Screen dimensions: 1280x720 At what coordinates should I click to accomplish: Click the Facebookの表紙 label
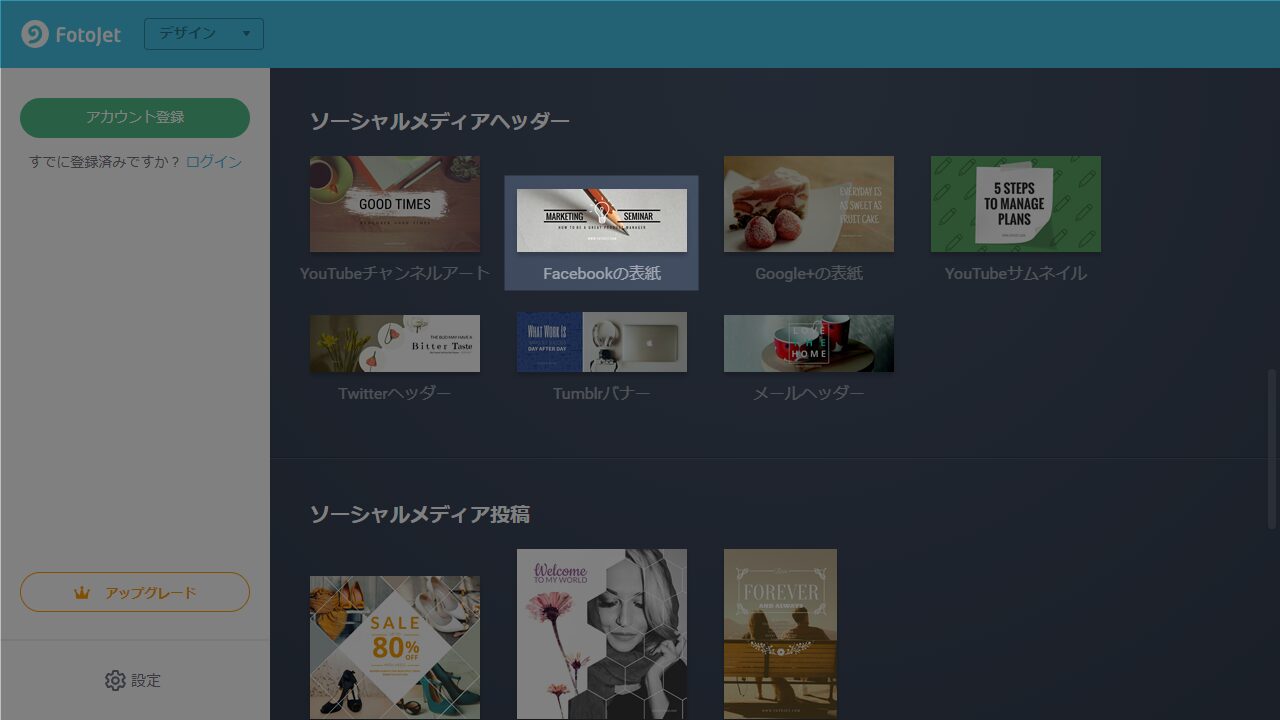[x=602, y=273]
